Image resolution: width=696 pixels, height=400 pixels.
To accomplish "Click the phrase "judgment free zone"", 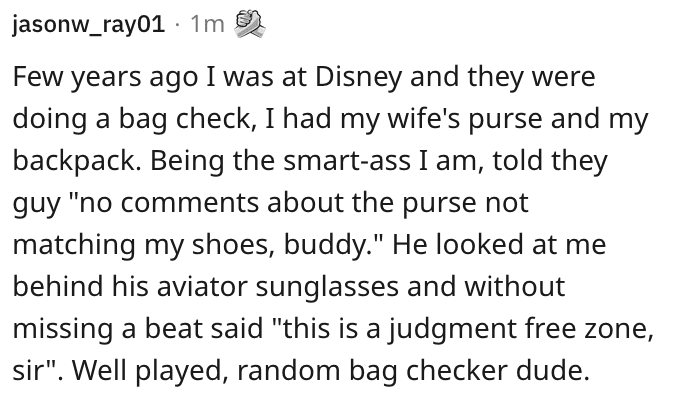I will point(521,329).
